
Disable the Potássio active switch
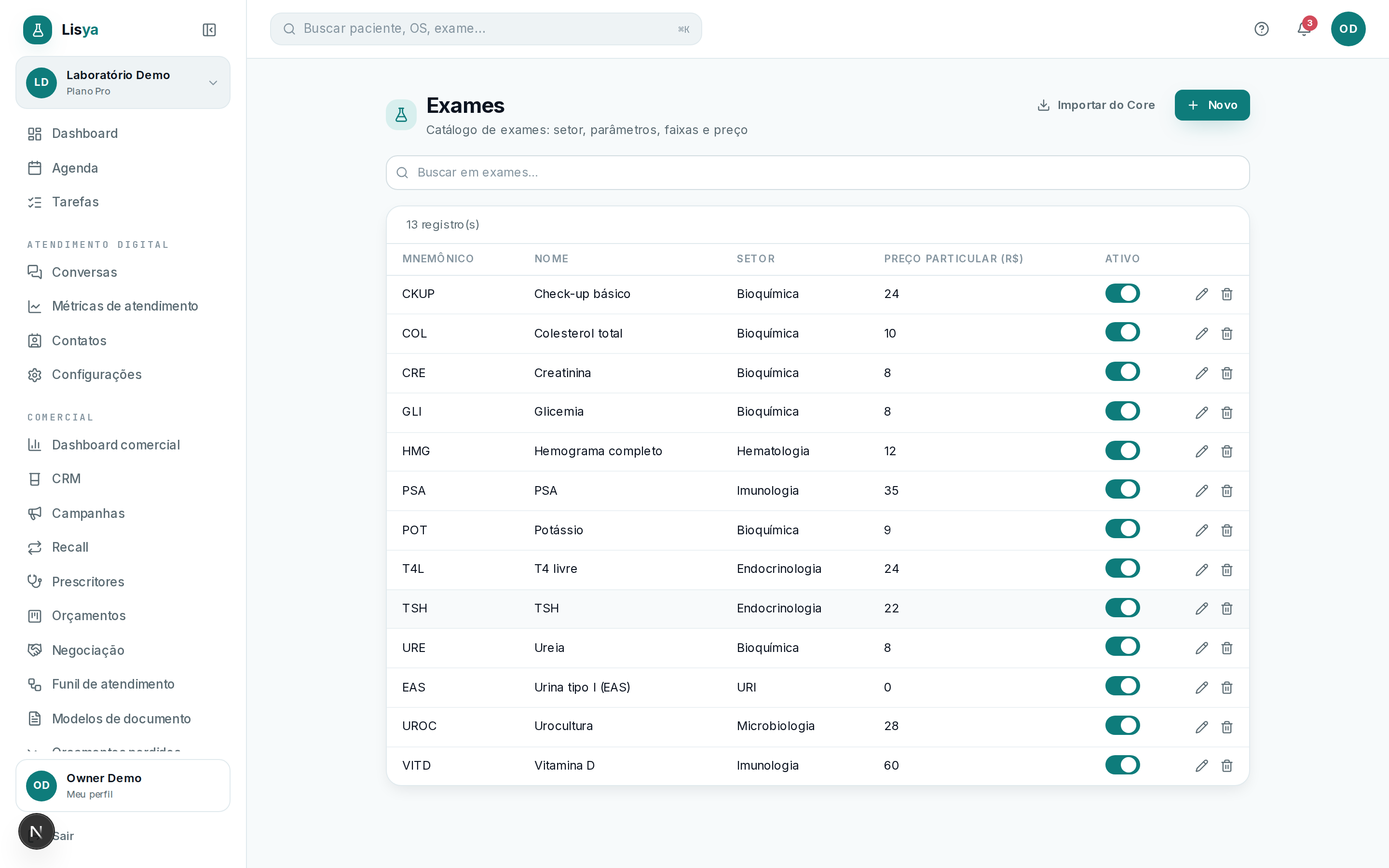tap(1122, 529)
